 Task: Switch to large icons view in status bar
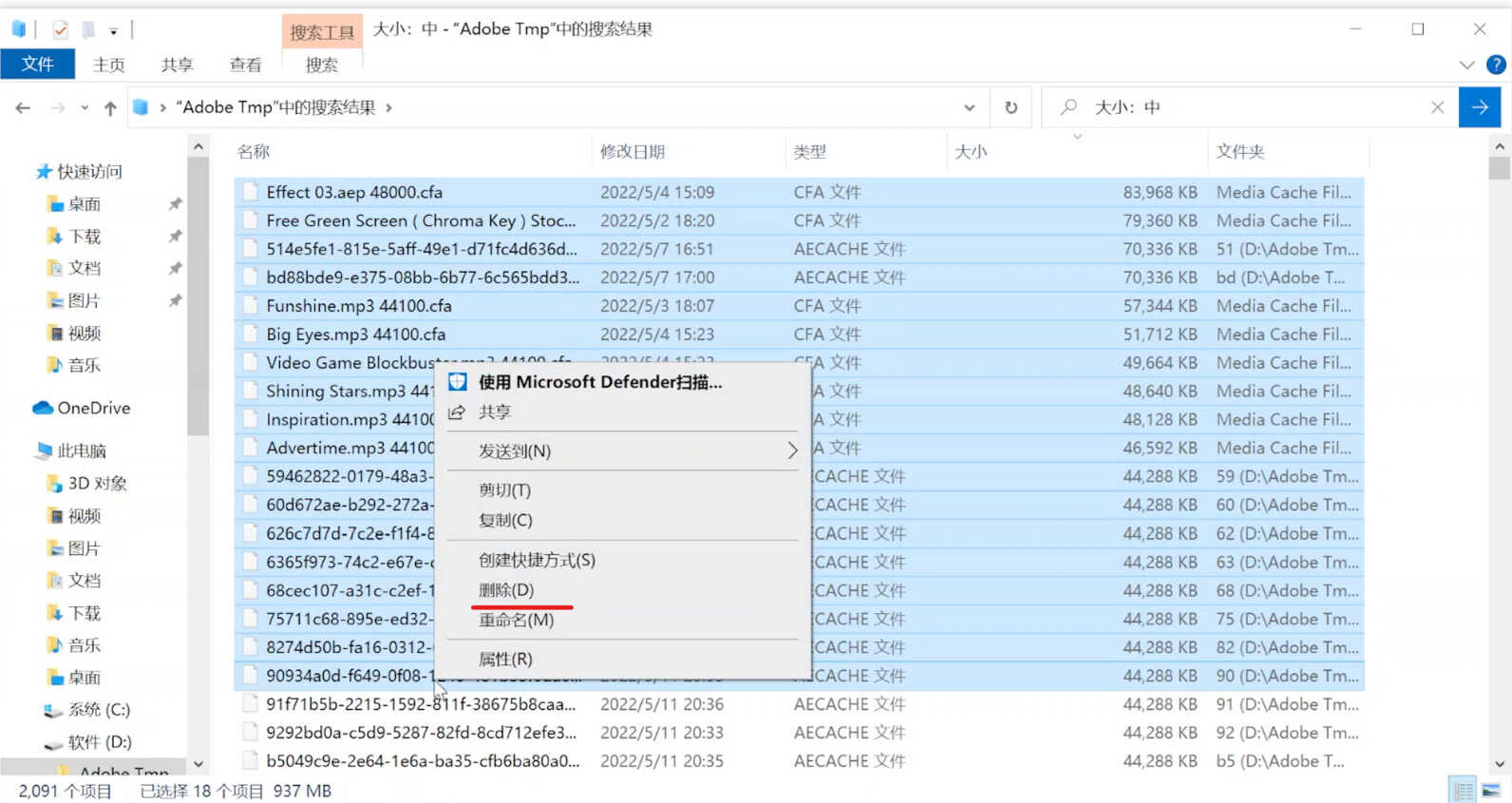[x=1491, y=791]
